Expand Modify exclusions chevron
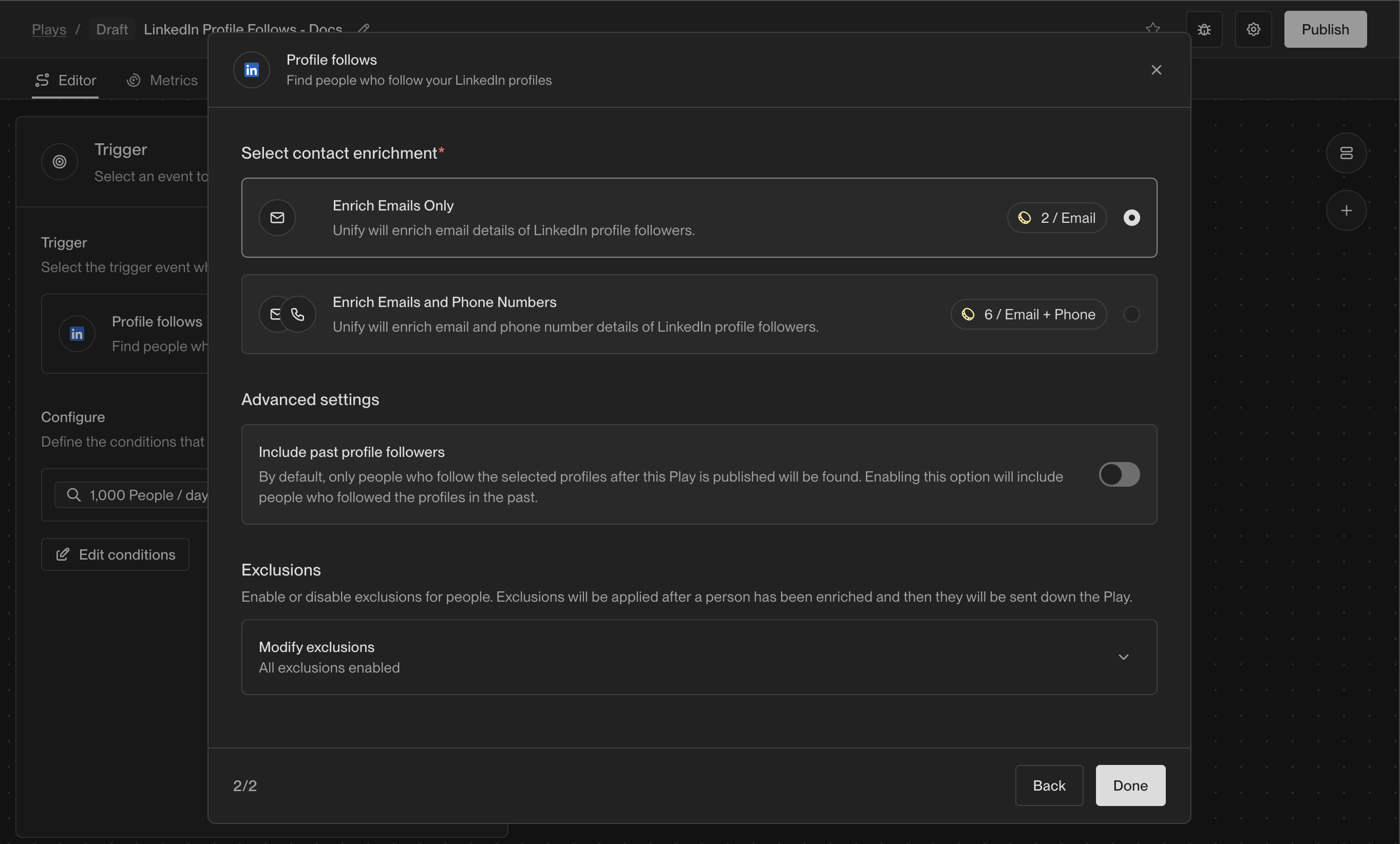This screenshot has height=844, width=1400. click(x=1123, y=657)
